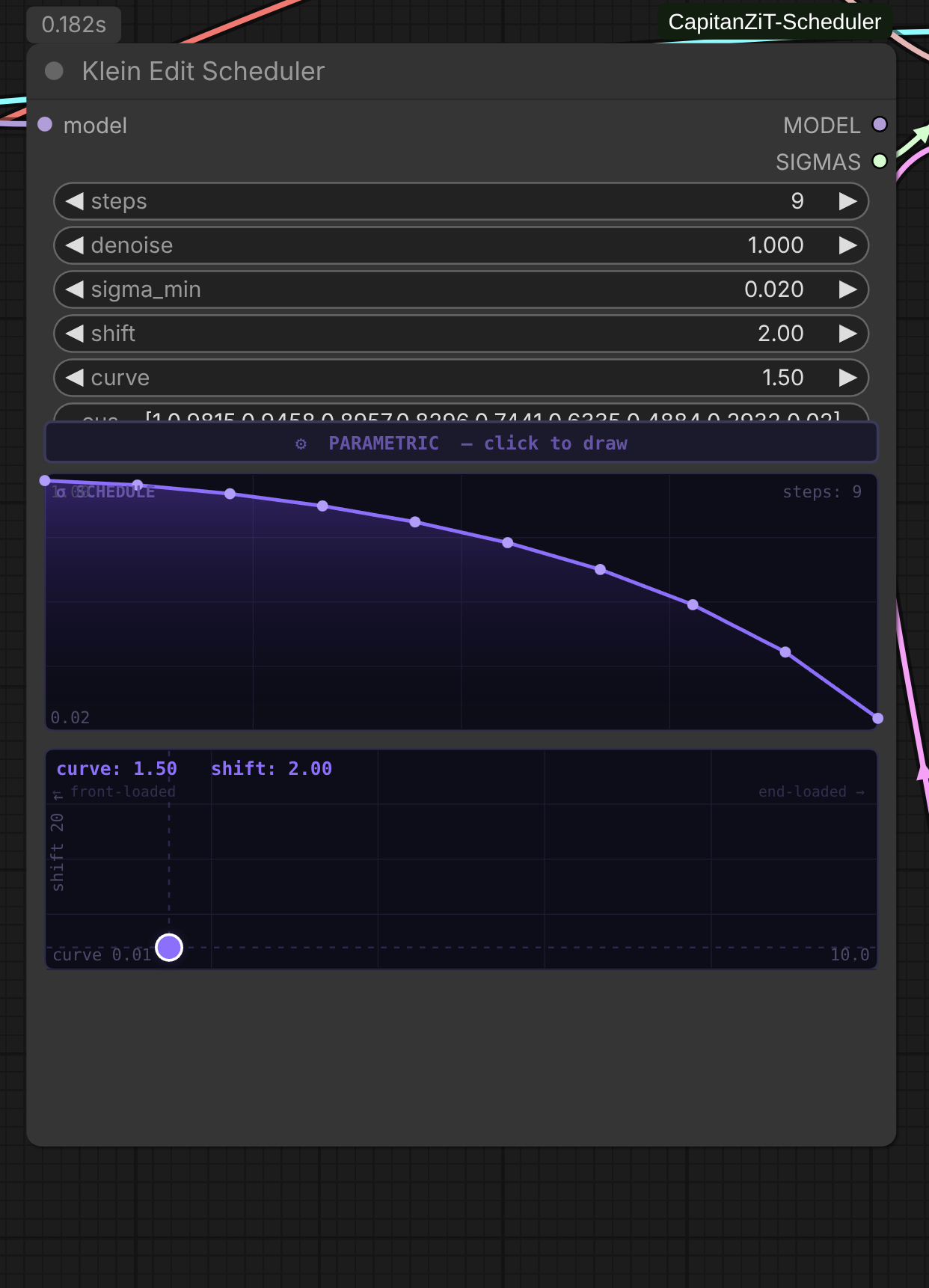Image resolution: width=929 pixels, height=1288 pixels.
Task: Click the curve/shift control handle dot
Action: click(169, 948)
